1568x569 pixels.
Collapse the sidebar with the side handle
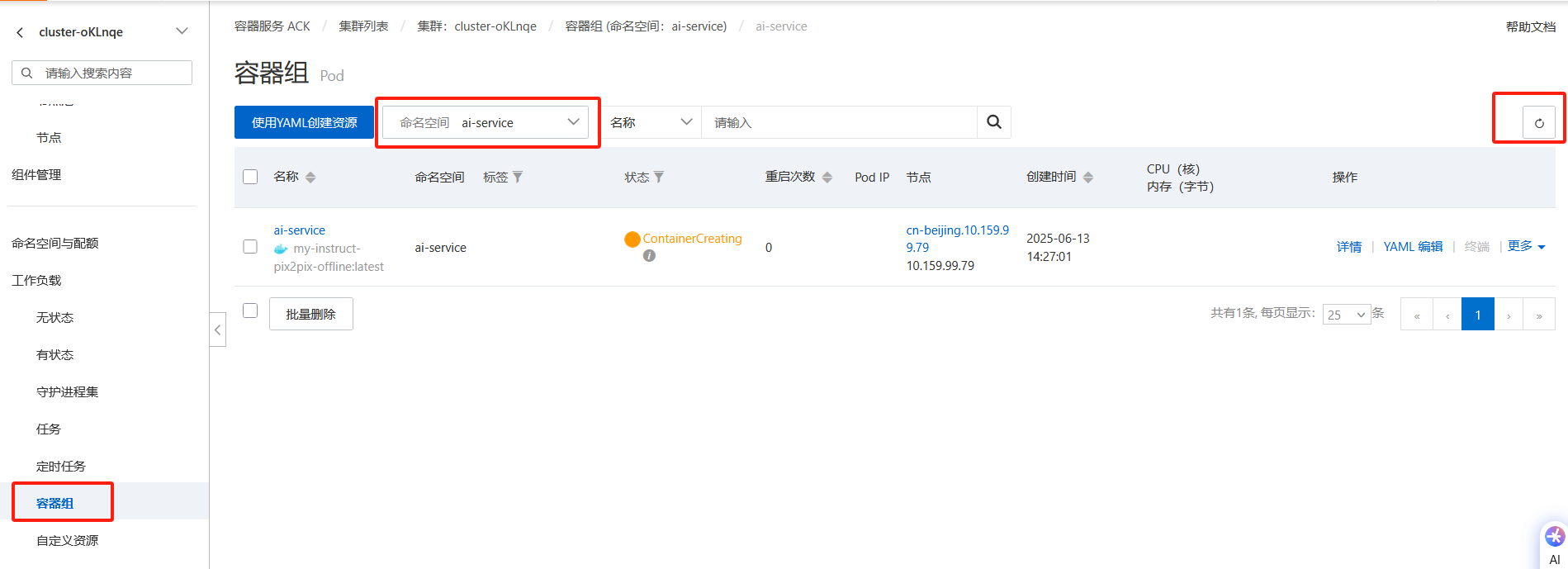pos(217,330)
